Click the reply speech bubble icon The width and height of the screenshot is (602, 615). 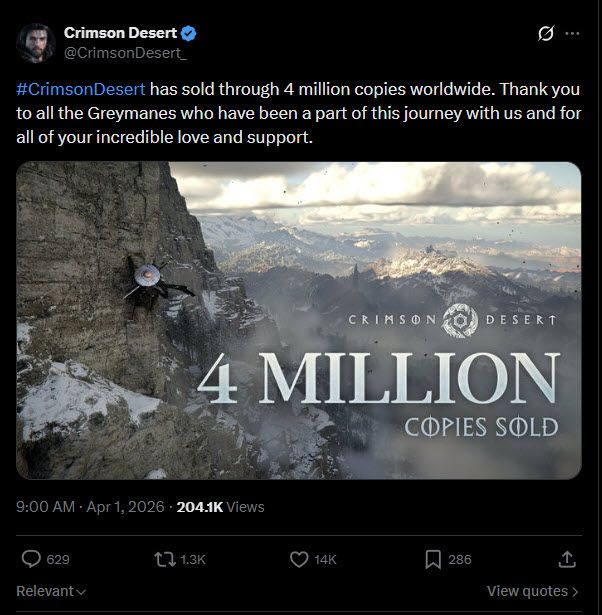(x=31, y=560)
